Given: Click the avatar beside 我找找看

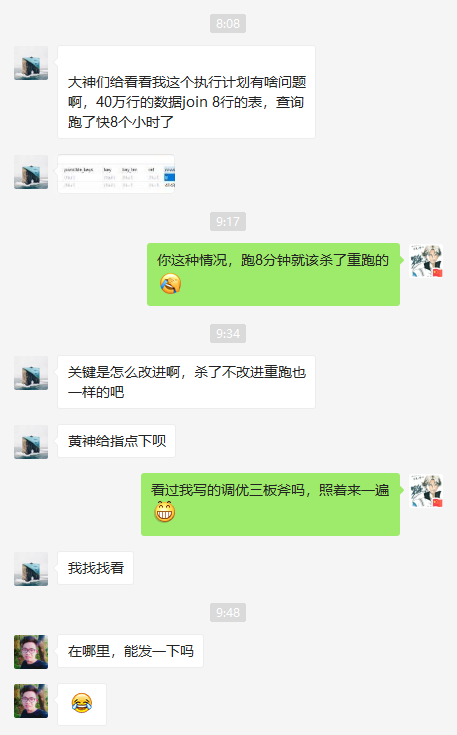Looking at the screenshot, I should (x=31, y=569).
